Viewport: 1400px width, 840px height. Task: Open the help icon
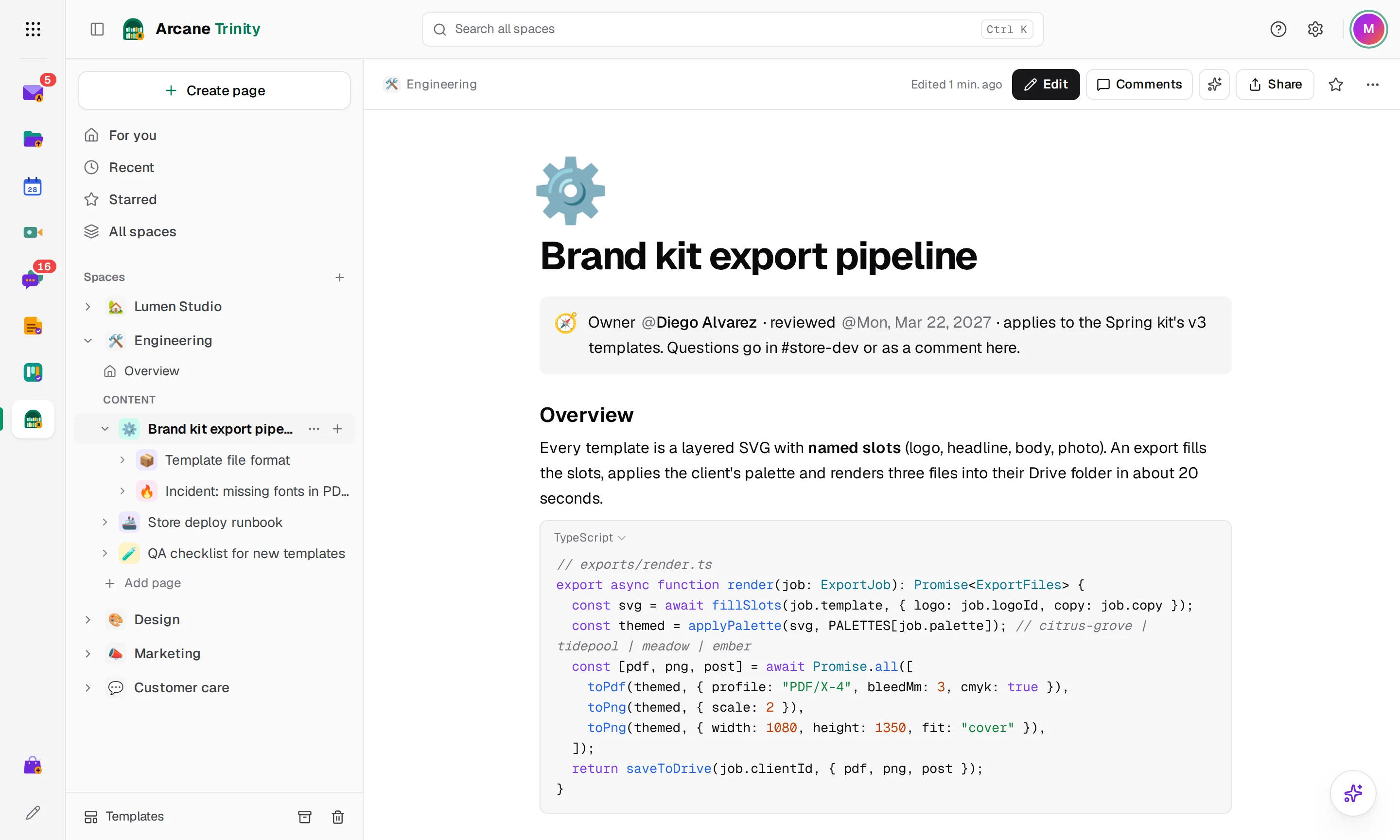tap(1278, 29)
